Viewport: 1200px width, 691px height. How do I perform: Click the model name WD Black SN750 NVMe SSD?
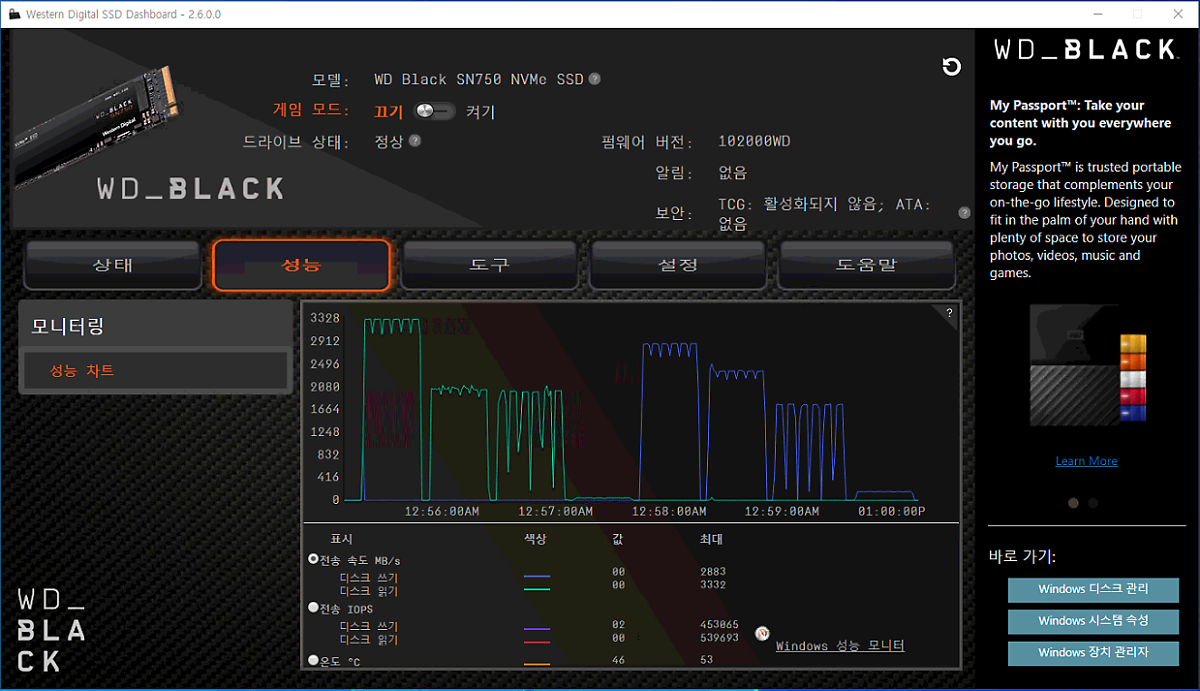pyautogui.click(x=479, y=79)
